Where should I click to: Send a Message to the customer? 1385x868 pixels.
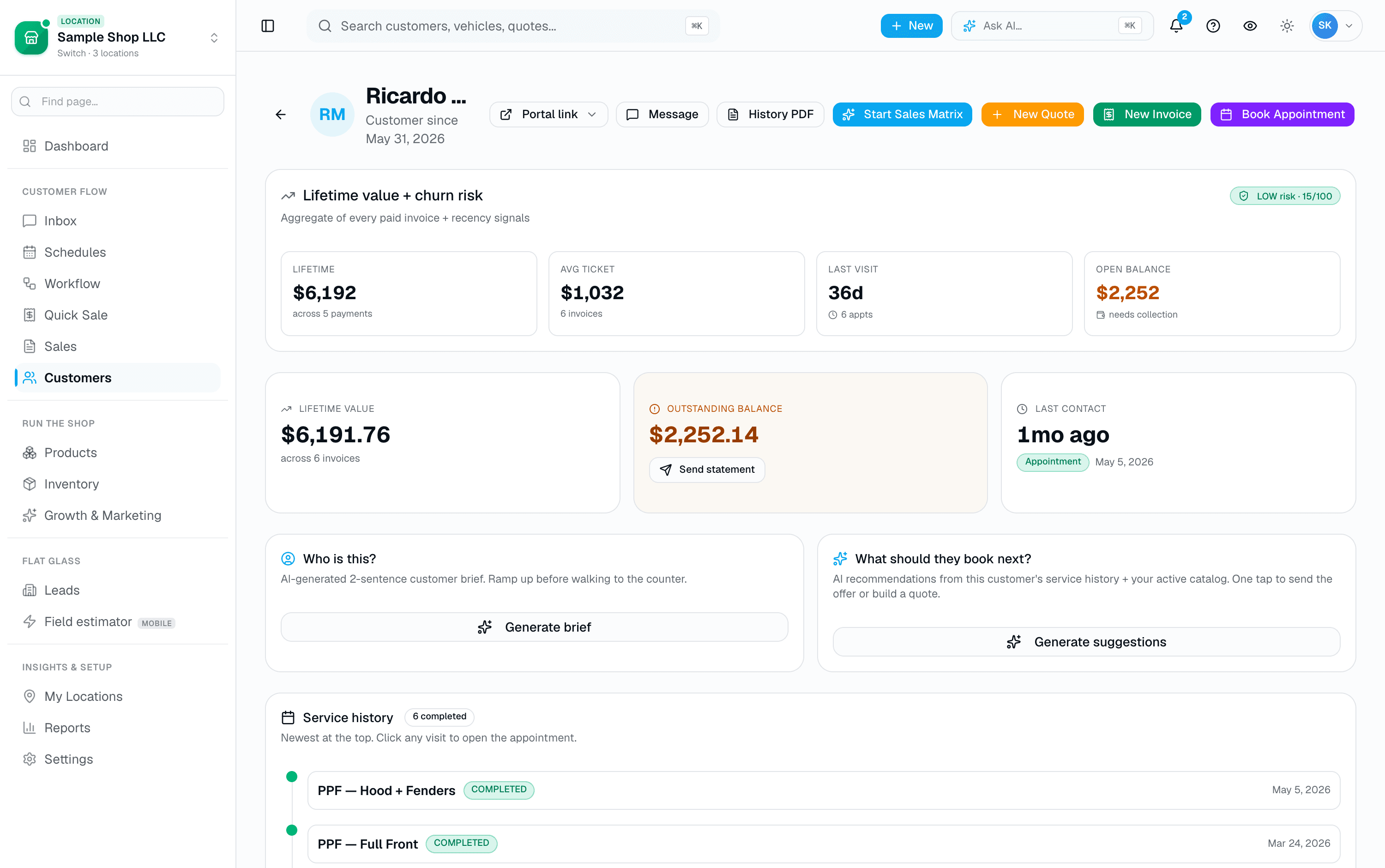tap(662, 114)
